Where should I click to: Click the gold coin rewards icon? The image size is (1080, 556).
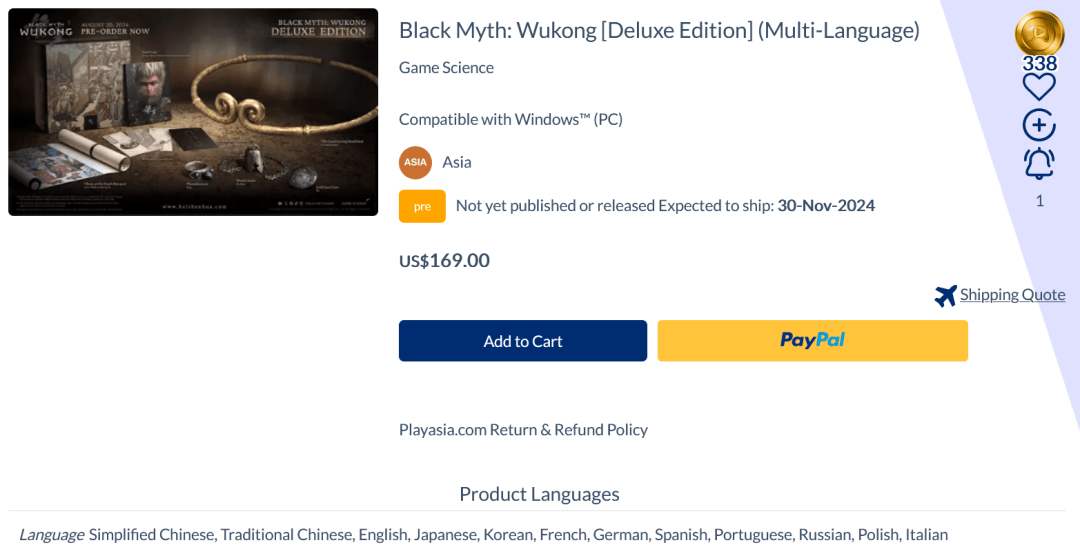[x=1039, y=32]
